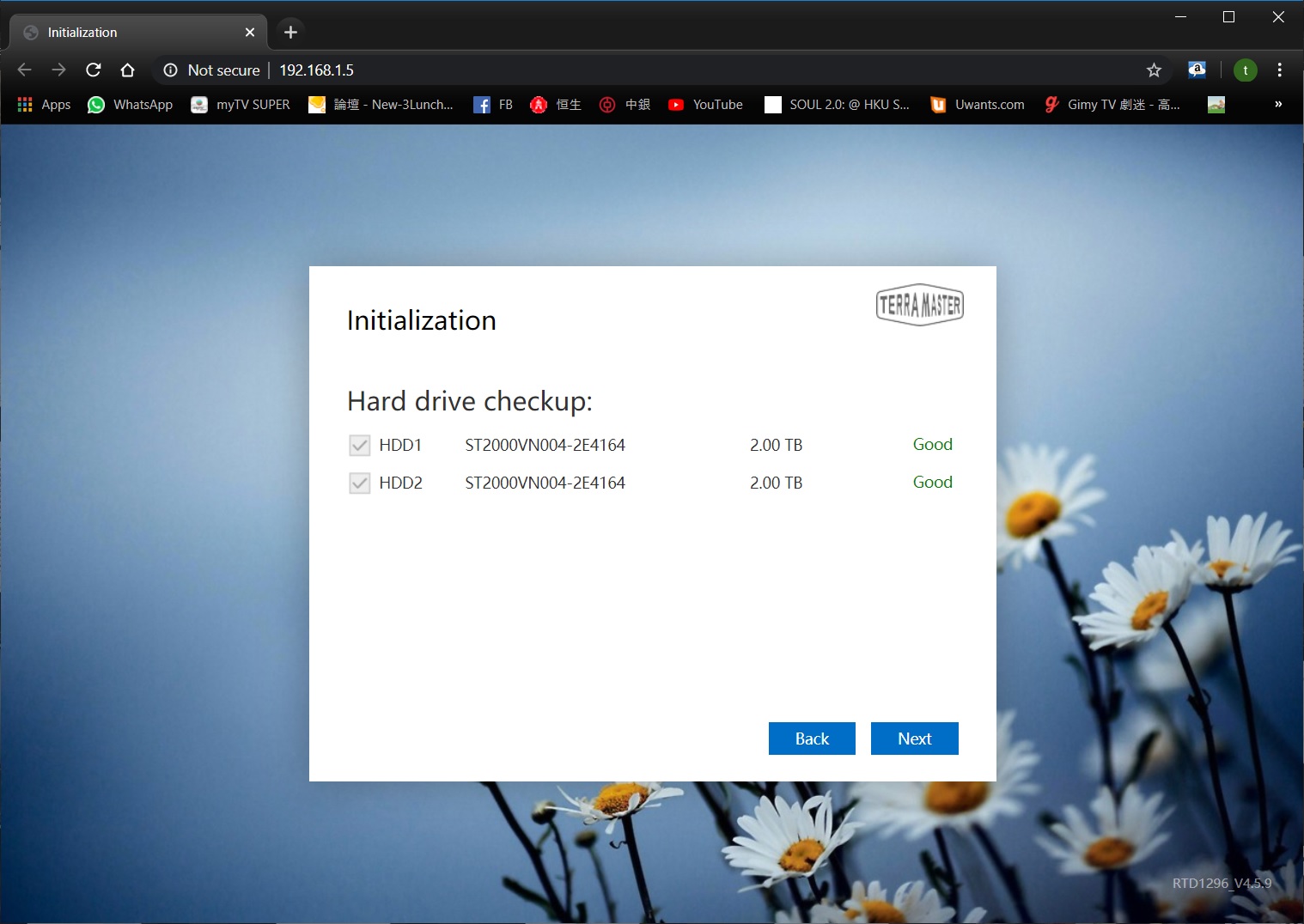Click the TerraMaster logo
The image size is (1304, 924).
point(919,305)
